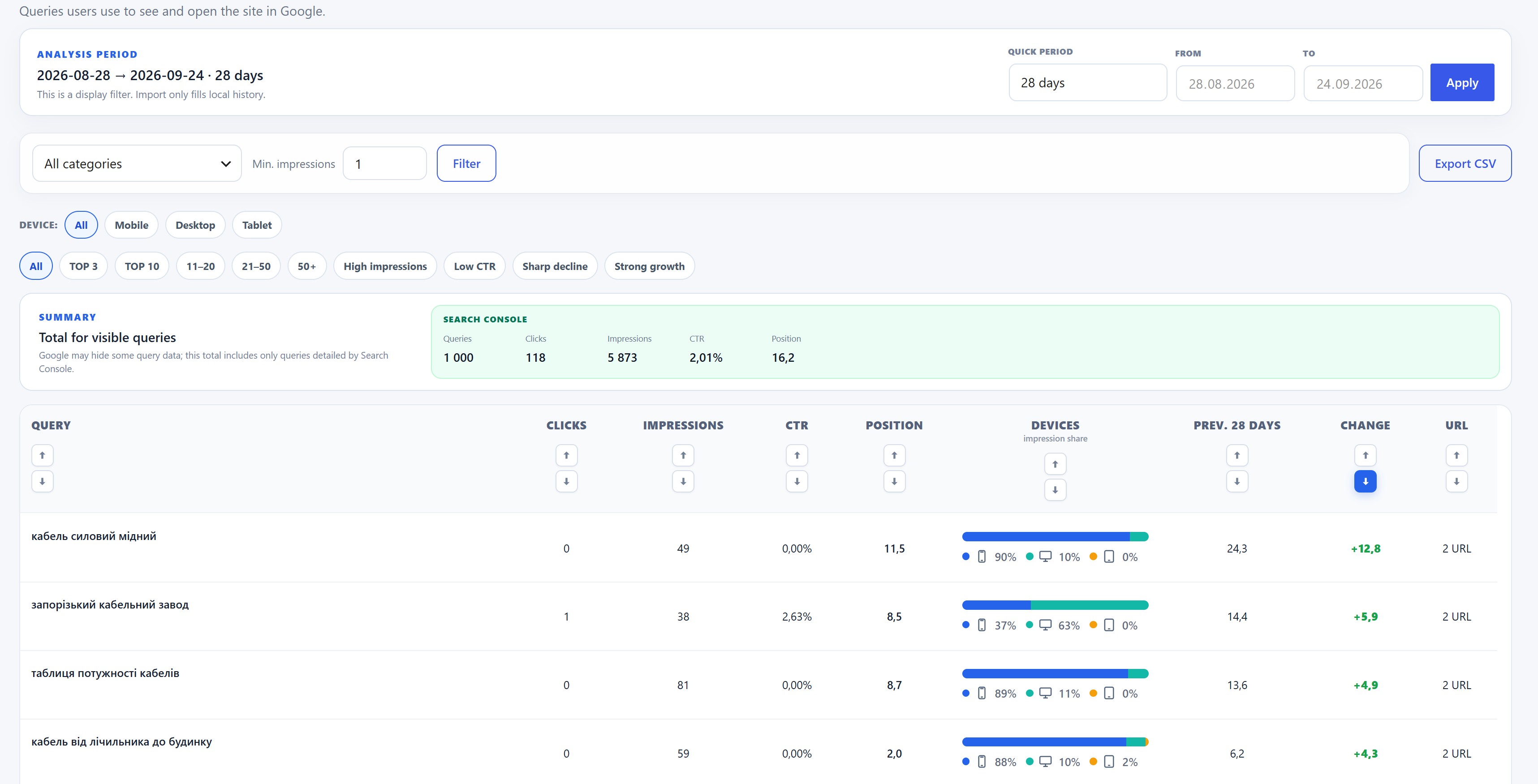The image size is (1538, 784).
Task: Click query запорізький кабельний завод
Action: (x=110, y=604)
